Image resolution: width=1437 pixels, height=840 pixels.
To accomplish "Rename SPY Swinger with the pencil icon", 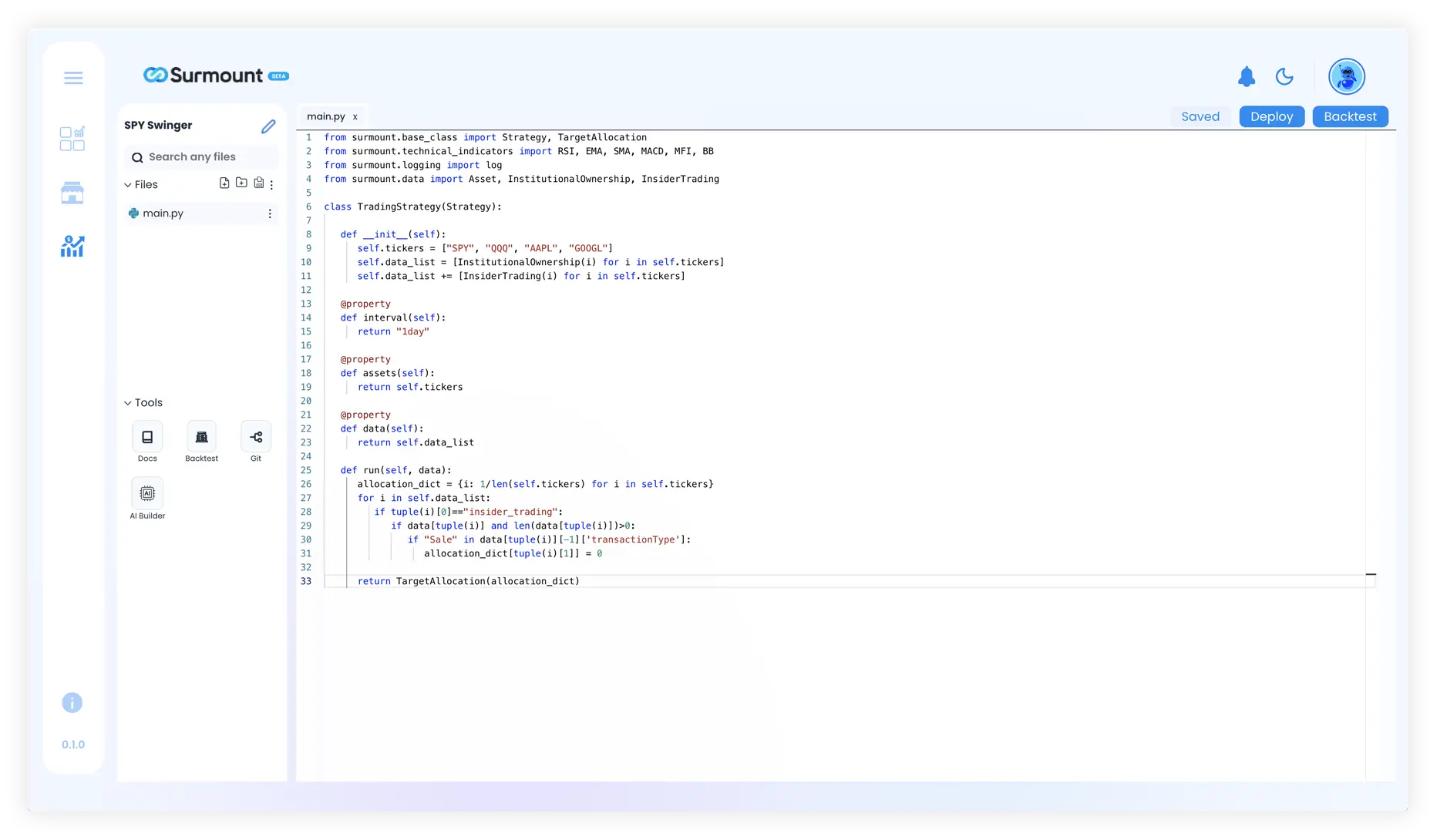I will (x=268, y=126).
